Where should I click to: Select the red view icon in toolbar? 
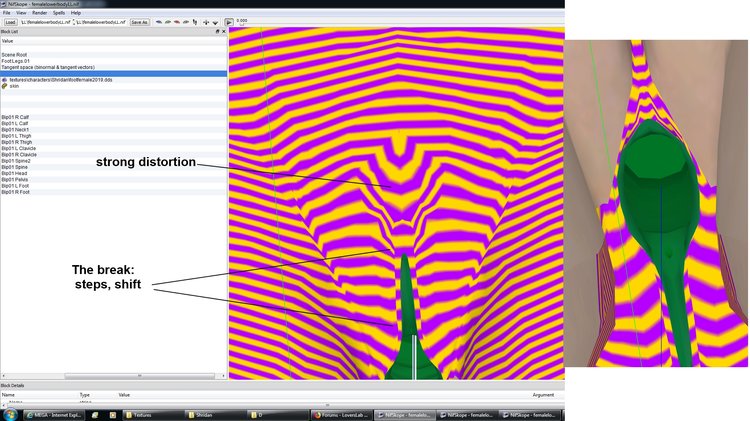pyautogui.click(x=177, y=22)
